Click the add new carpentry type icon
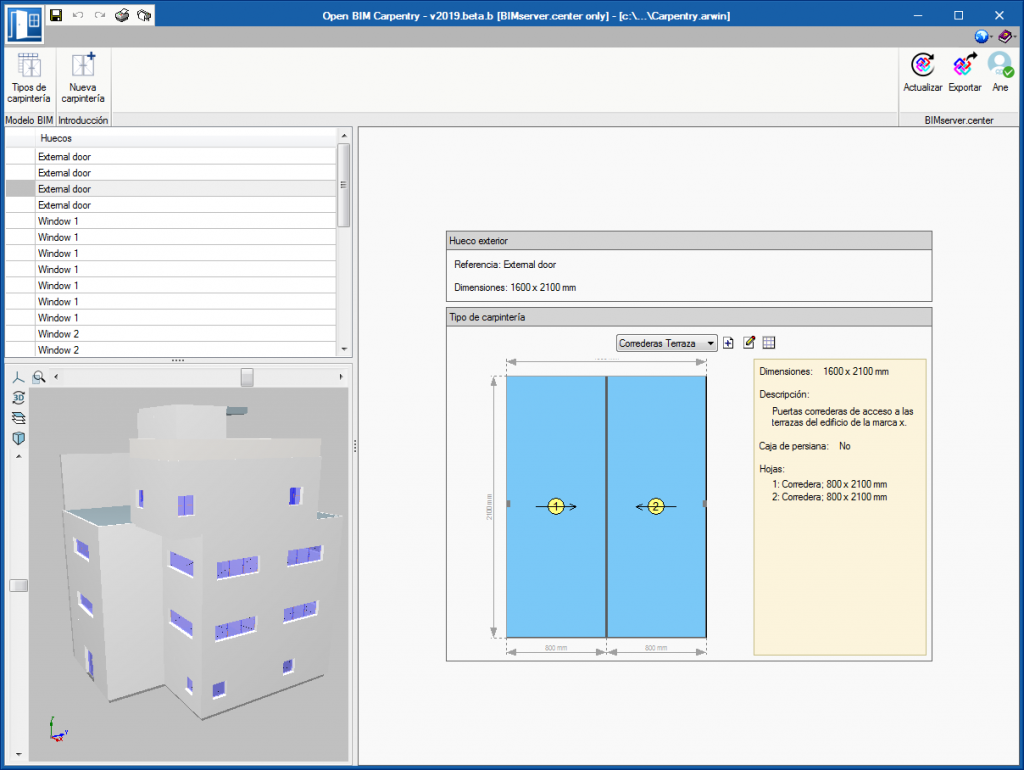 728,343
